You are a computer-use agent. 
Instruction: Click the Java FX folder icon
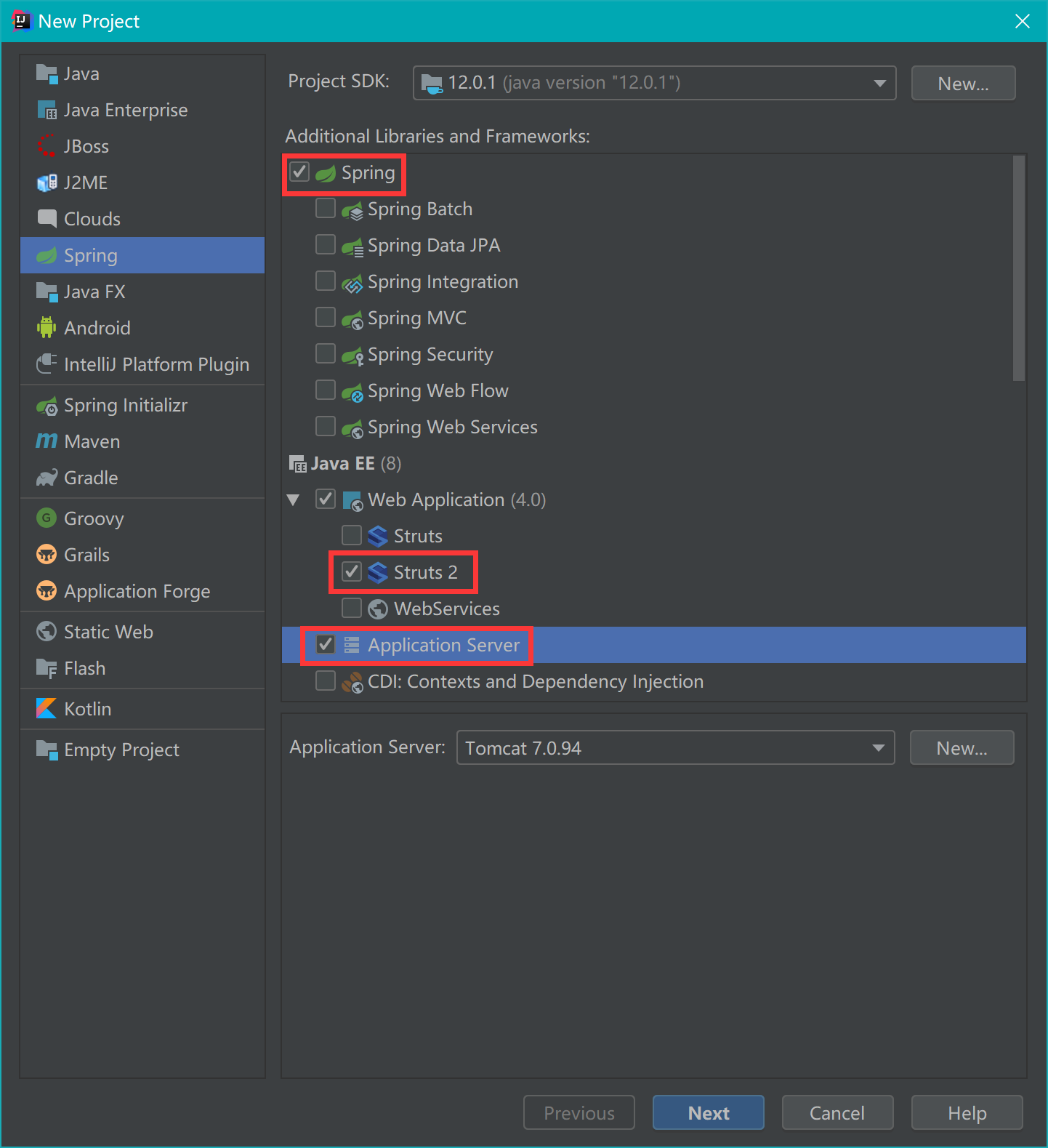tap(47, 292)
